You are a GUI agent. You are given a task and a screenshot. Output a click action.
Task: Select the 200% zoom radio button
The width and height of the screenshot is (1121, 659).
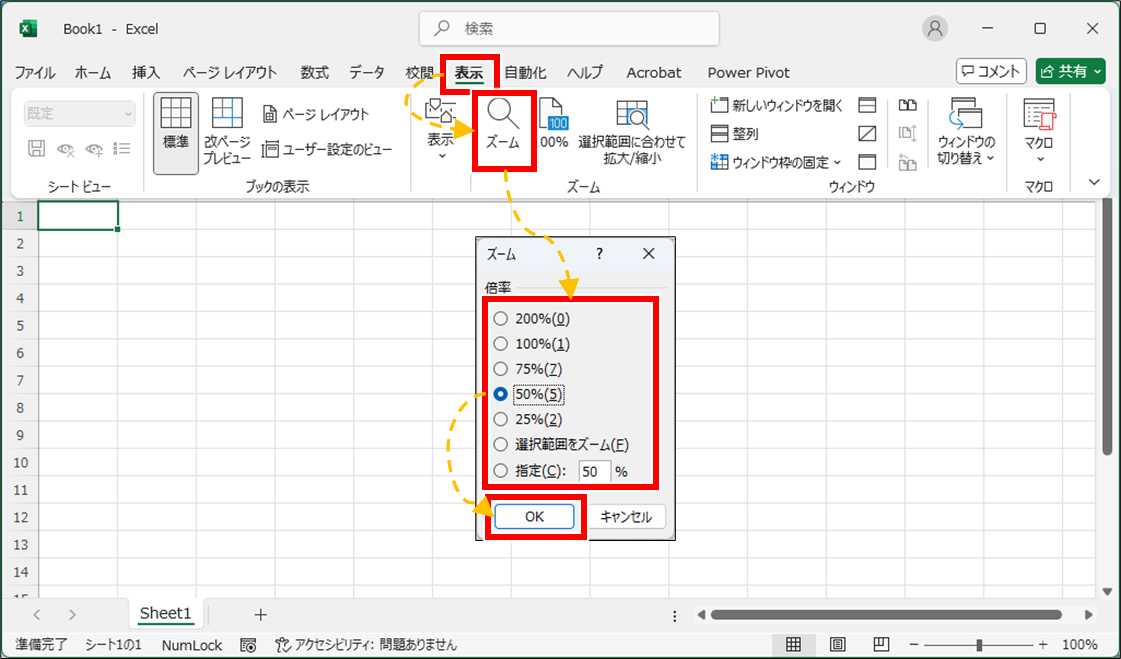501,319
